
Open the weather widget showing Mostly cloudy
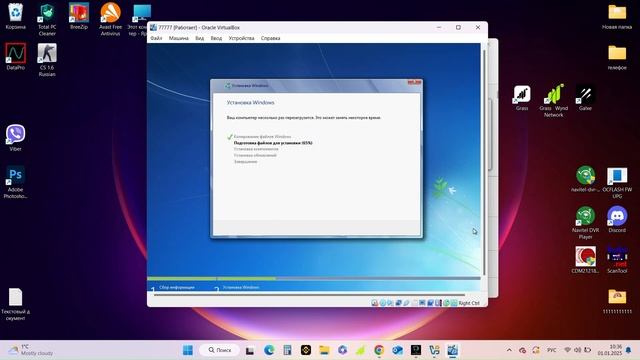(31, 350)
